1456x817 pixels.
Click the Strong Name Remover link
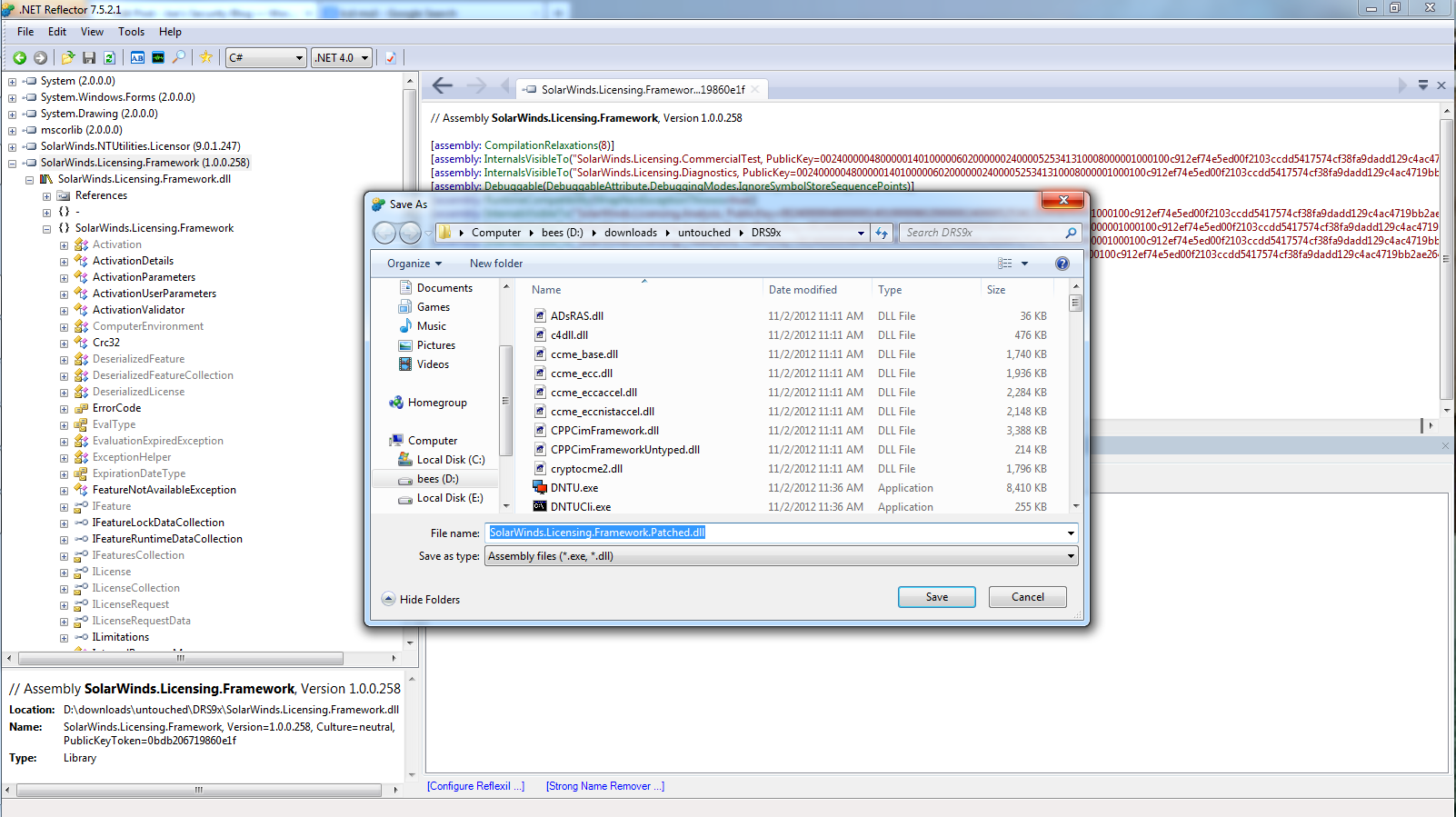pos(604,786)
